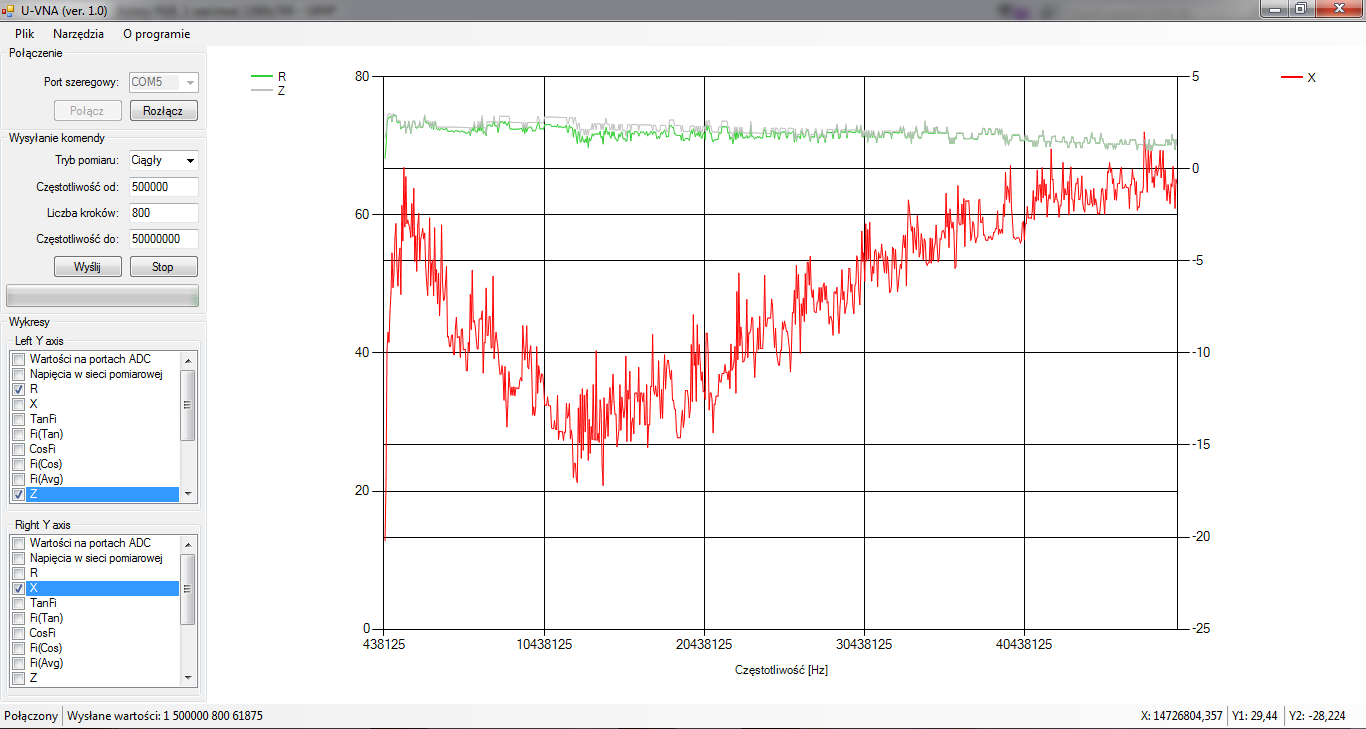Open the Plik menu

pos(25,33)
